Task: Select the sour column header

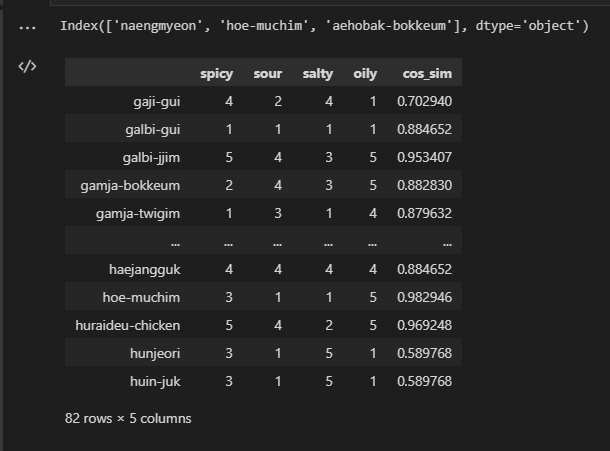Action: point(268,73)
